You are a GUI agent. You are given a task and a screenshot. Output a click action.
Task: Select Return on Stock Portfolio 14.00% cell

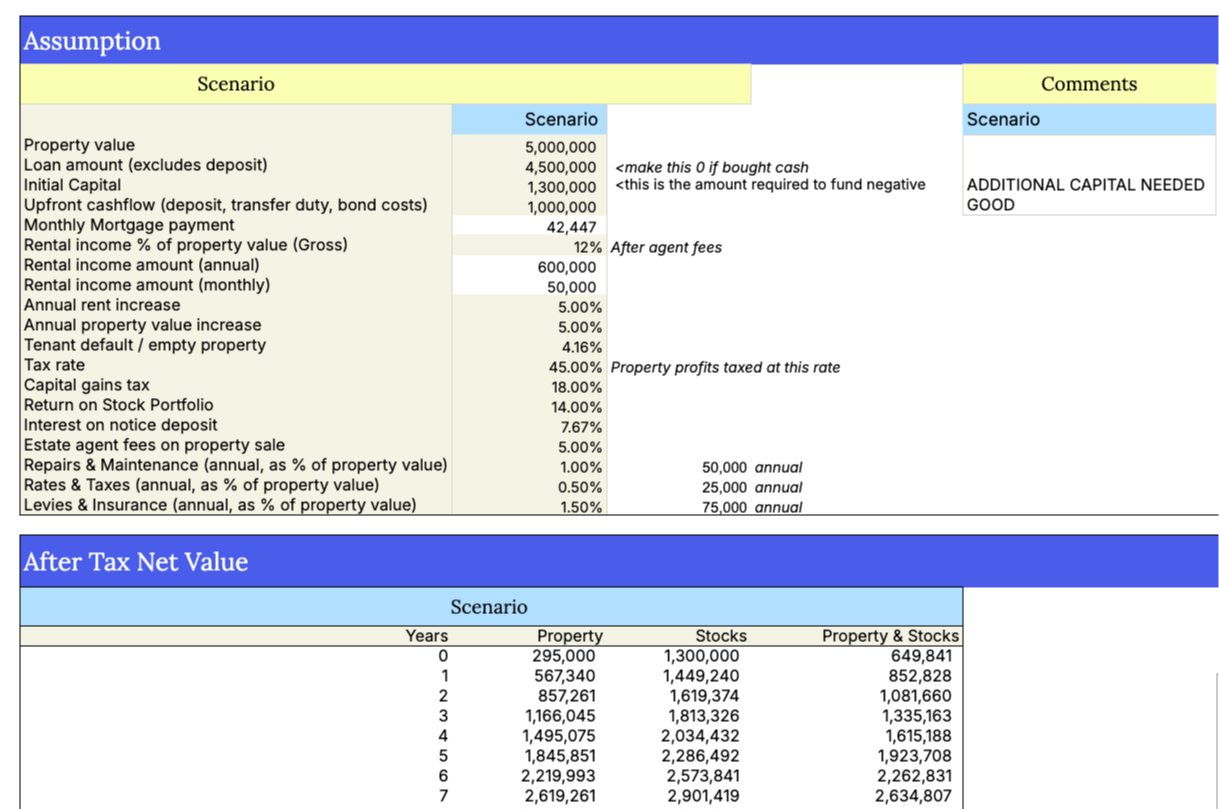(x=530, y=407)
